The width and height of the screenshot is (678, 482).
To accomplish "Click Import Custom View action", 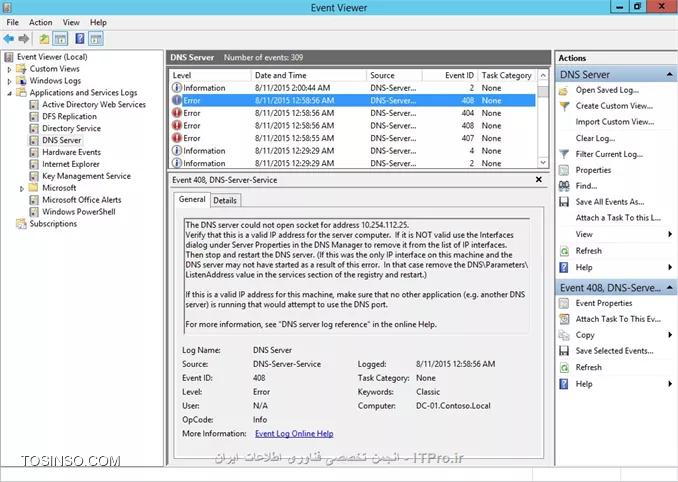I will pos(614,122).
